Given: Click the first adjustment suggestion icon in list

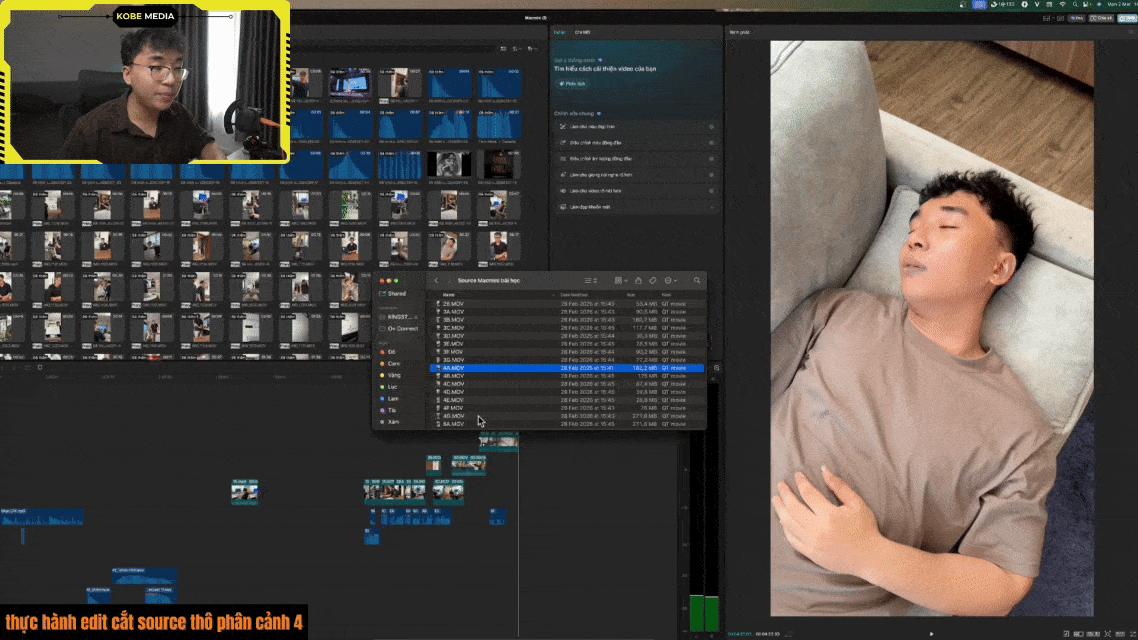Looking at the screenshot, I should pyautogui.click(x=563, y=127).
